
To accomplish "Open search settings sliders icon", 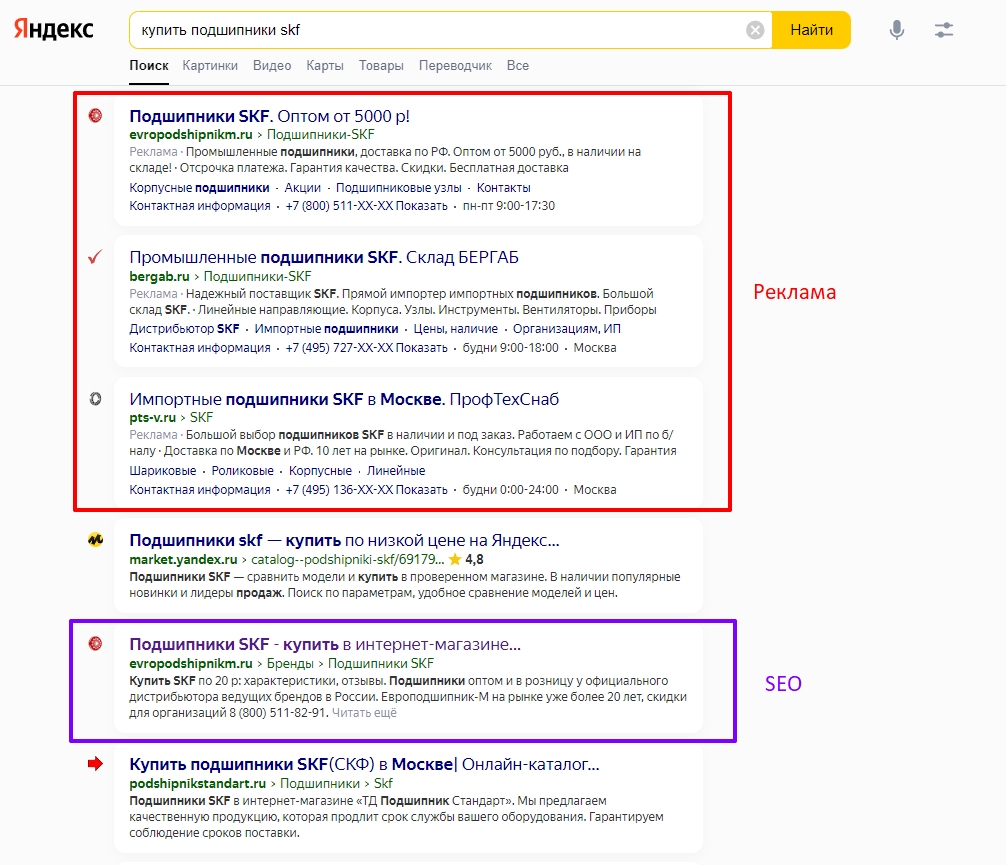I will point(944,30).
